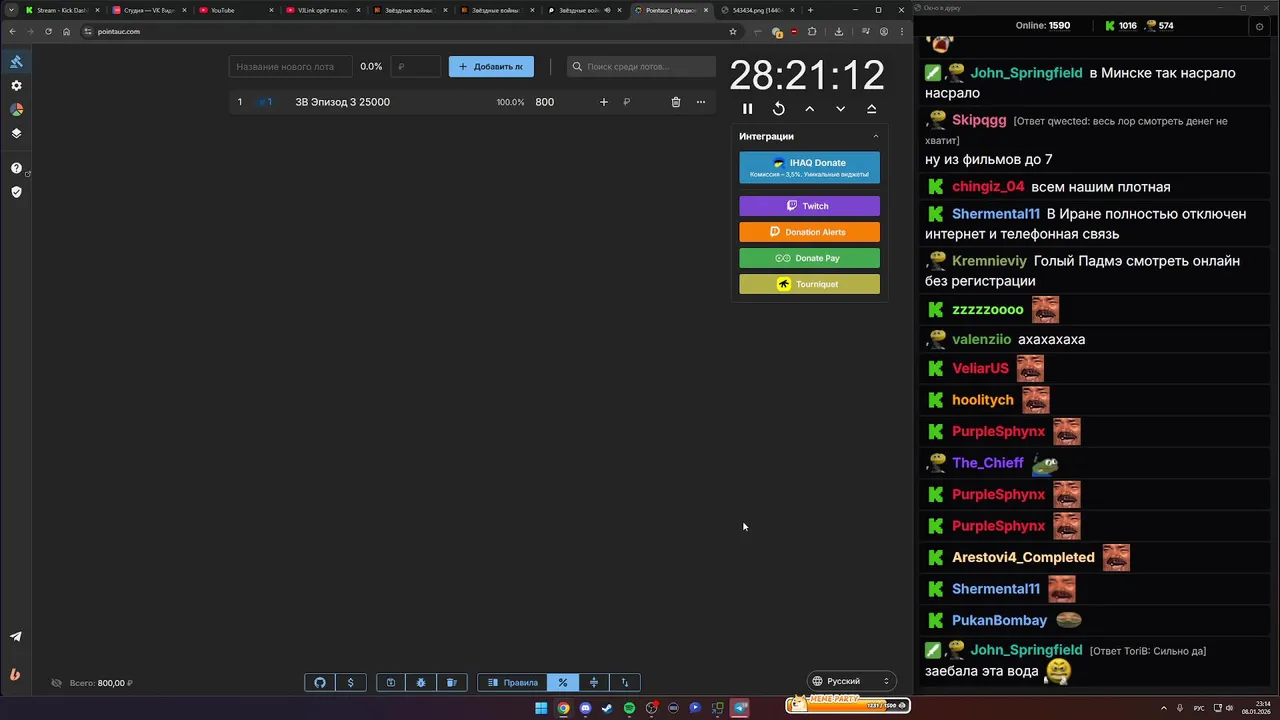Toggle the sort arrows button in bottom toolbar
Image resolution: width=1280 pixels, height=720 pixels.
click(625, 682)
